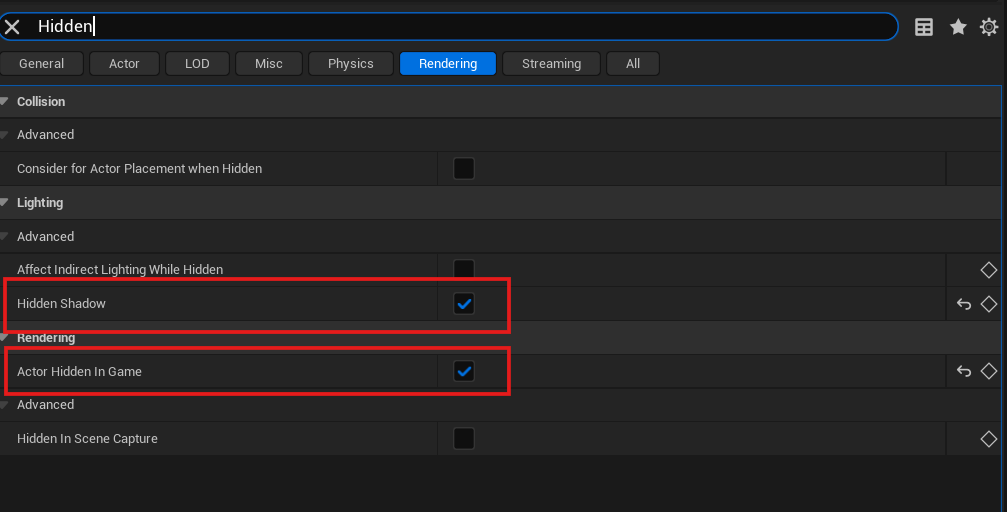Switch to the Streaming filter tab
The image size is (1007, 512).
coord(551,64)
